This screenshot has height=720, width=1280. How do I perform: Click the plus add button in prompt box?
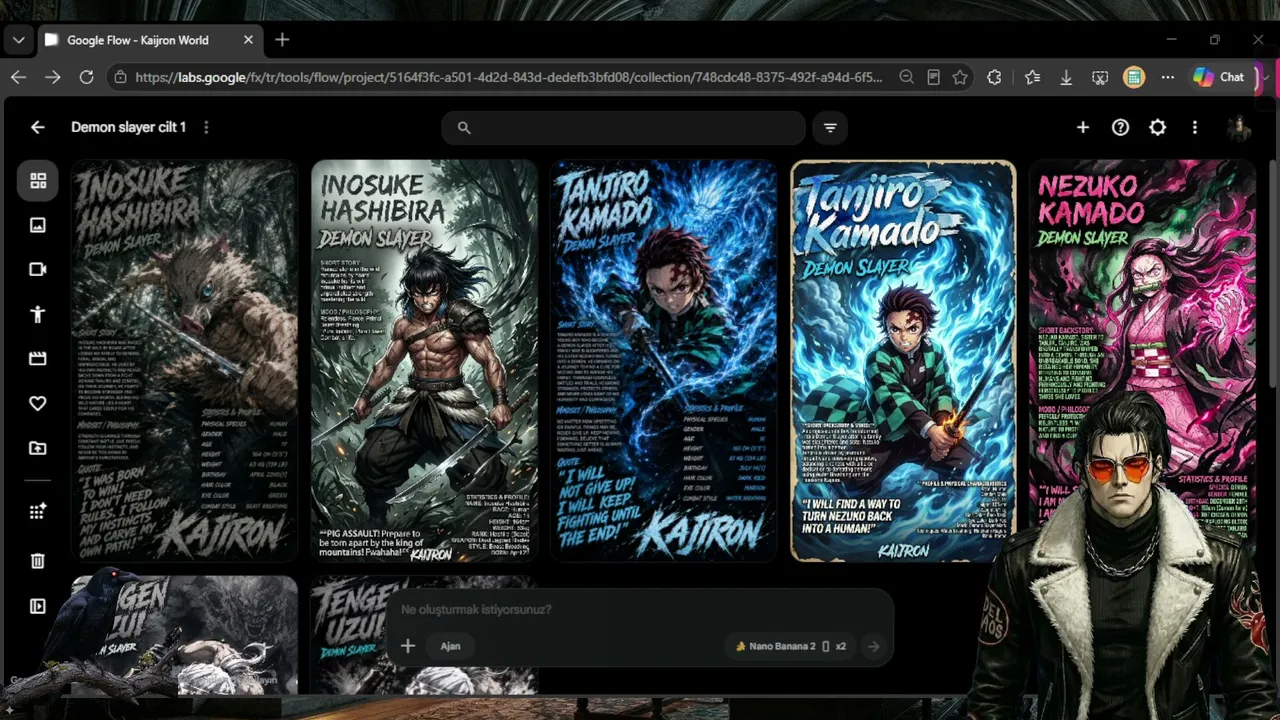pyautogui.click(x=408, y=646)
